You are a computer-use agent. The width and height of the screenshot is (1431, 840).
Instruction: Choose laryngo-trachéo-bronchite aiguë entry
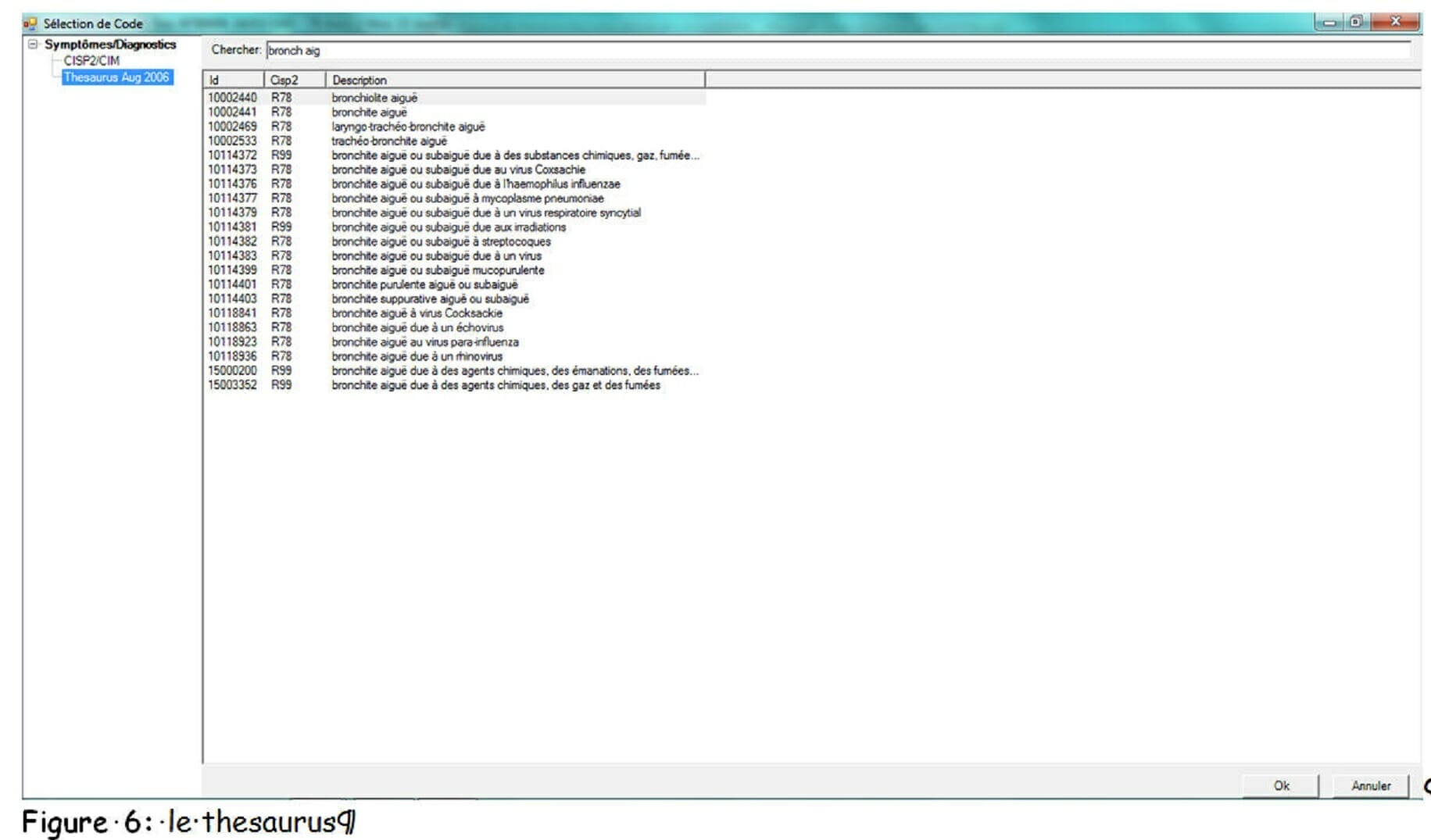pyautogui.click(x=408, y=127)
